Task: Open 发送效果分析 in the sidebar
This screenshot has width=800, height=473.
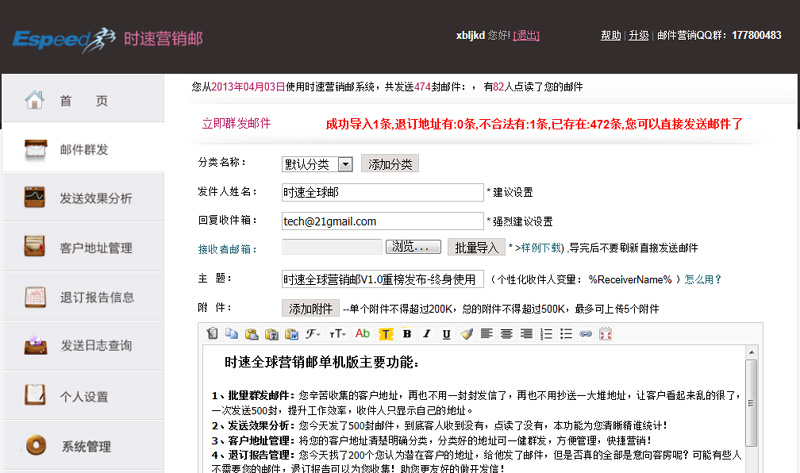Action: pos(95,198)
